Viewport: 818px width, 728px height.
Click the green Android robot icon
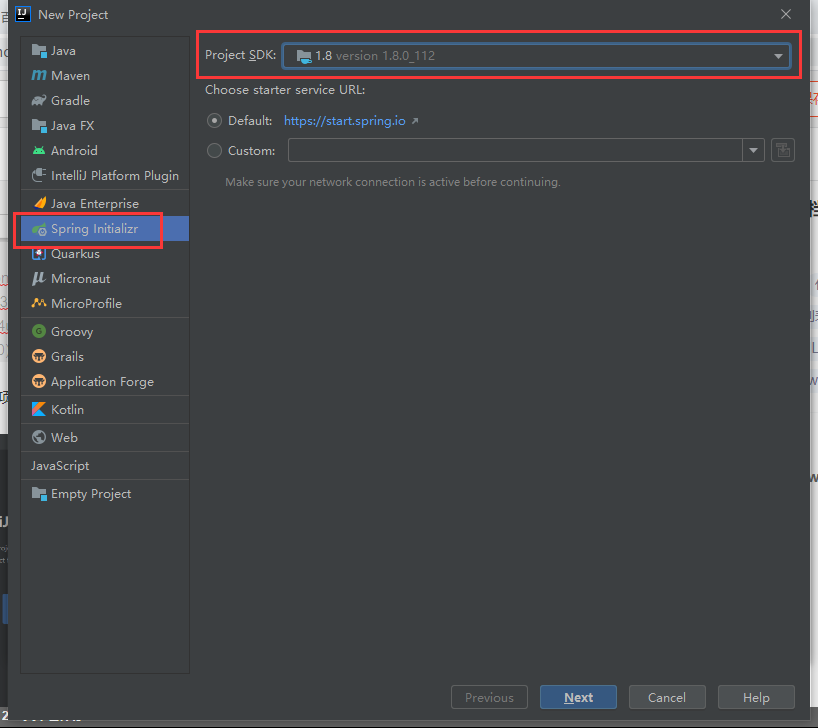point(39,151)
